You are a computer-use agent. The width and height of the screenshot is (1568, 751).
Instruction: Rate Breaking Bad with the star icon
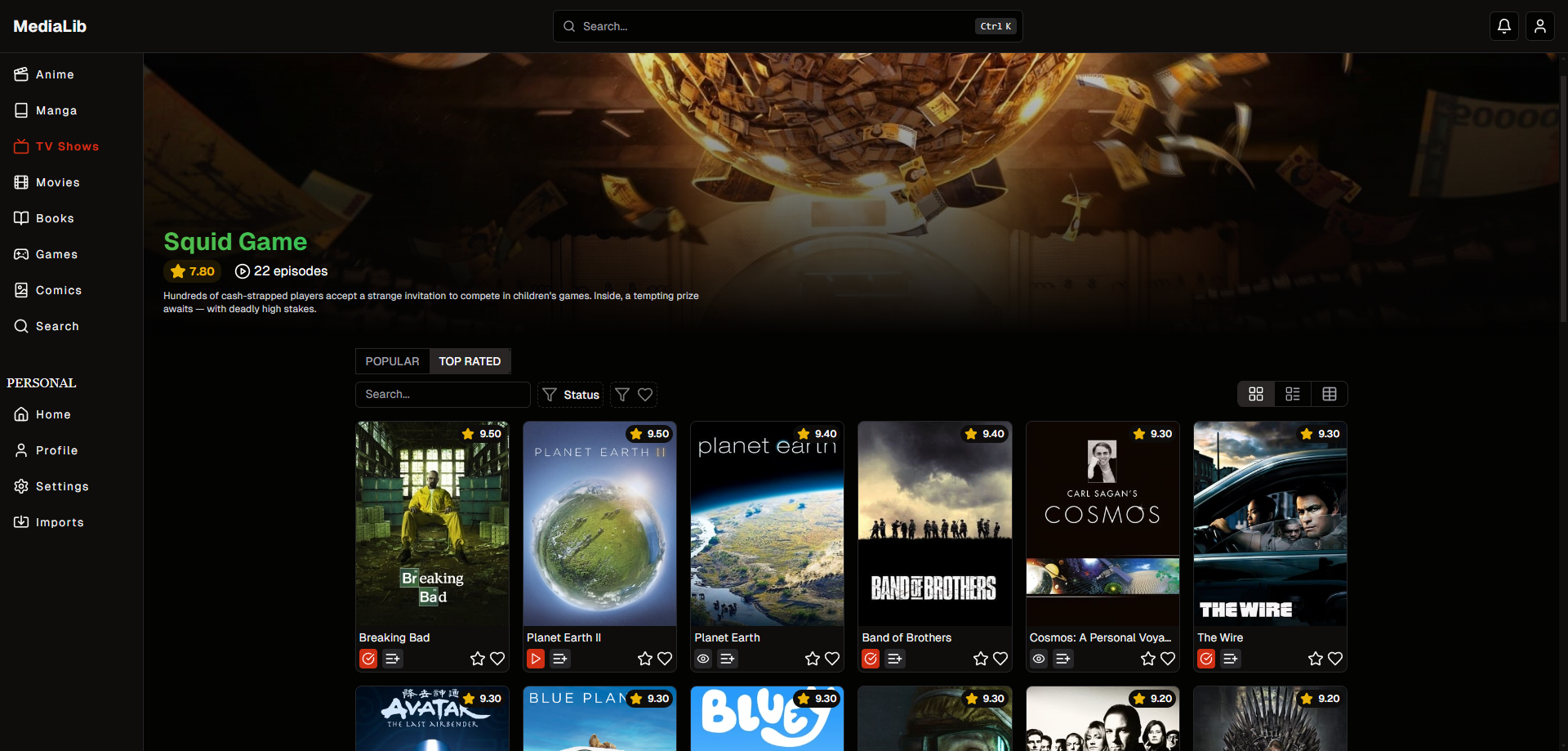click(x=478, y=659)
